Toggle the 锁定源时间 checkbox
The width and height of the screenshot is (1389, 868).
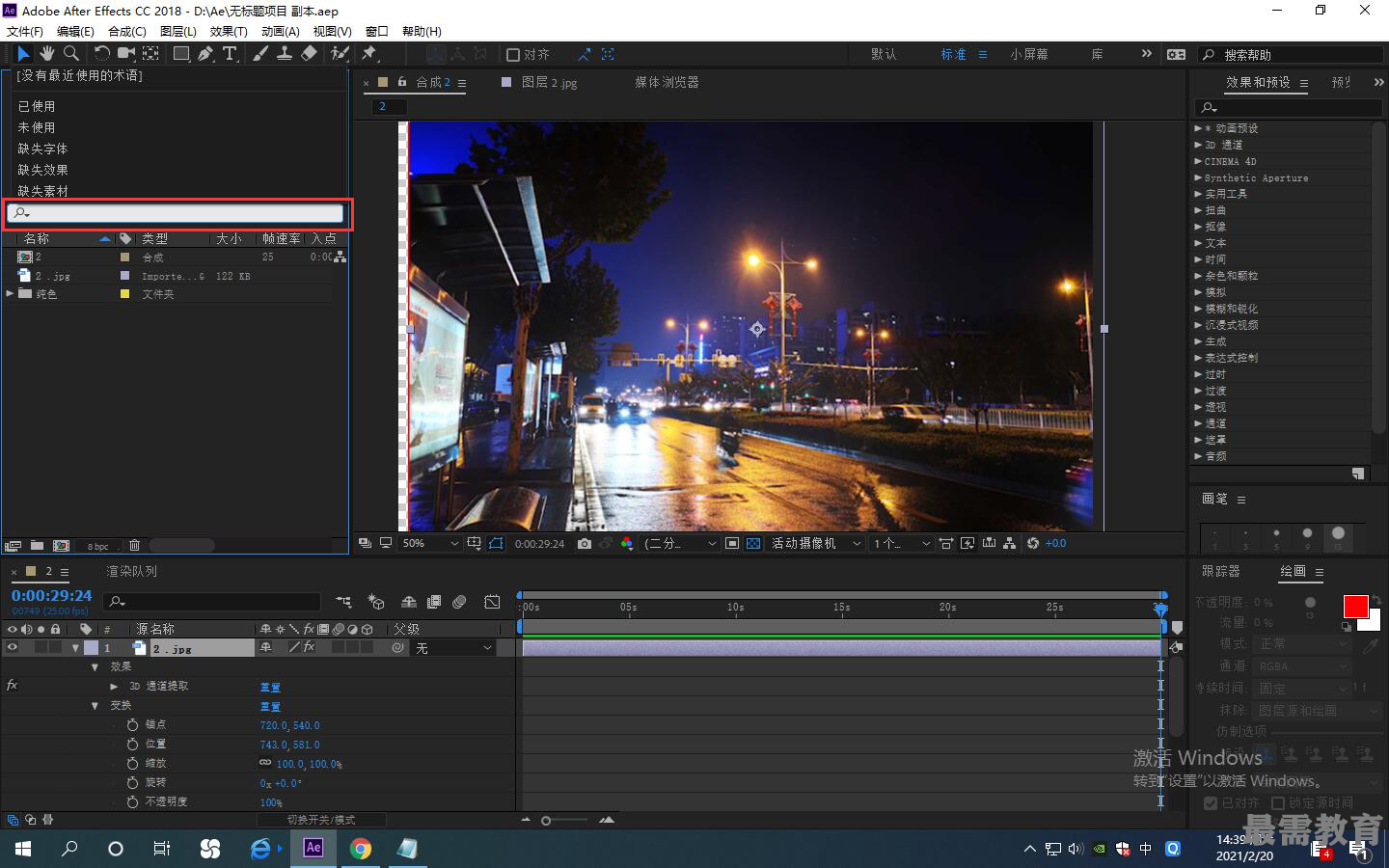pos(1278,802)
